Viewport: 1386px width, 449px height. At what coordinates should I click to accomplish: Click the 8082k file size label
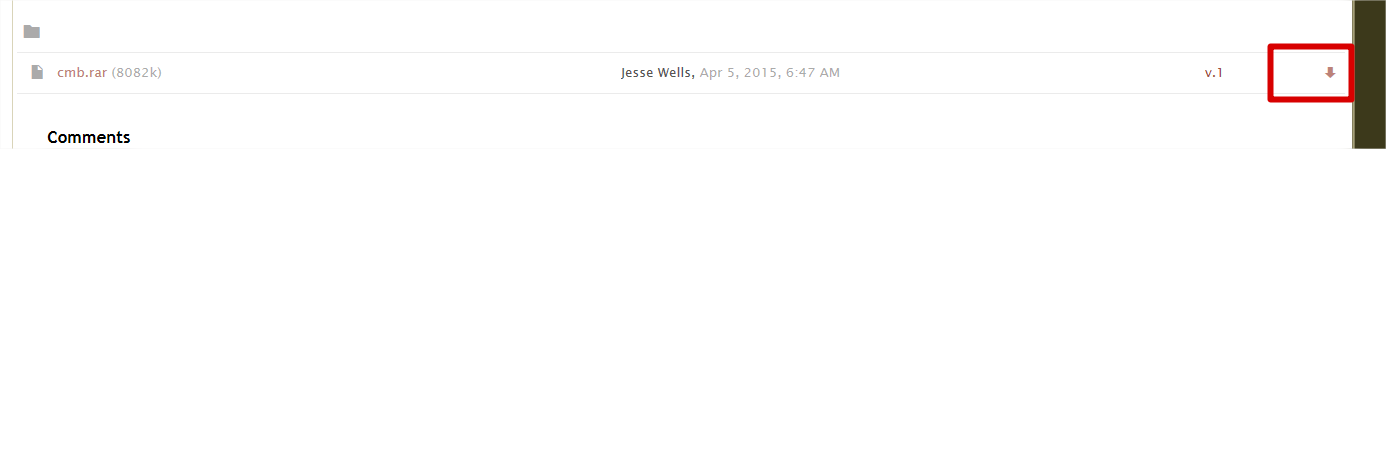137,73
